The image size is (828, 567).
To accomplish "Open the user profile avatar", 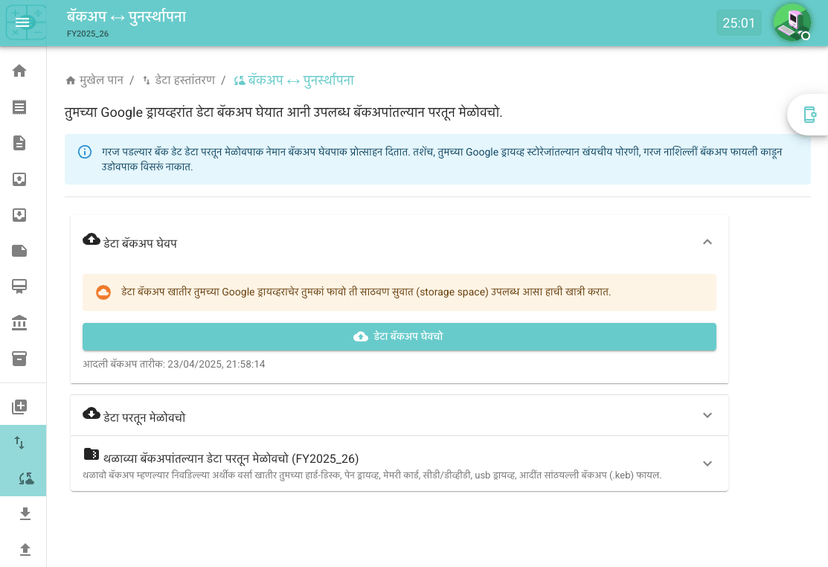I will (791, 22).
